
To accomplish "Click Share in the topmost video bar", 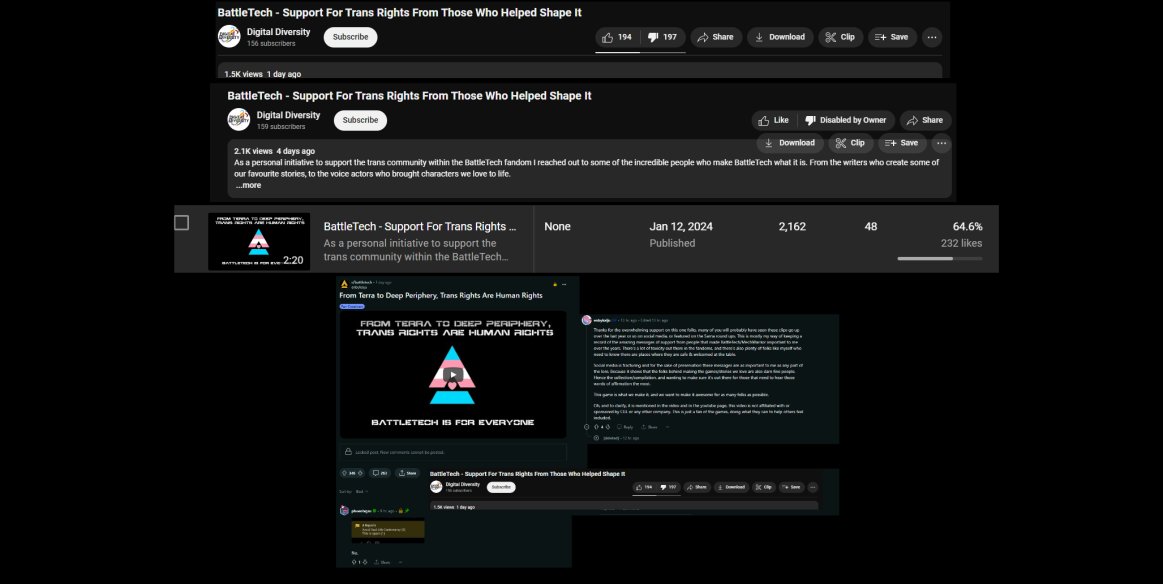I will (x=716, y=37).
